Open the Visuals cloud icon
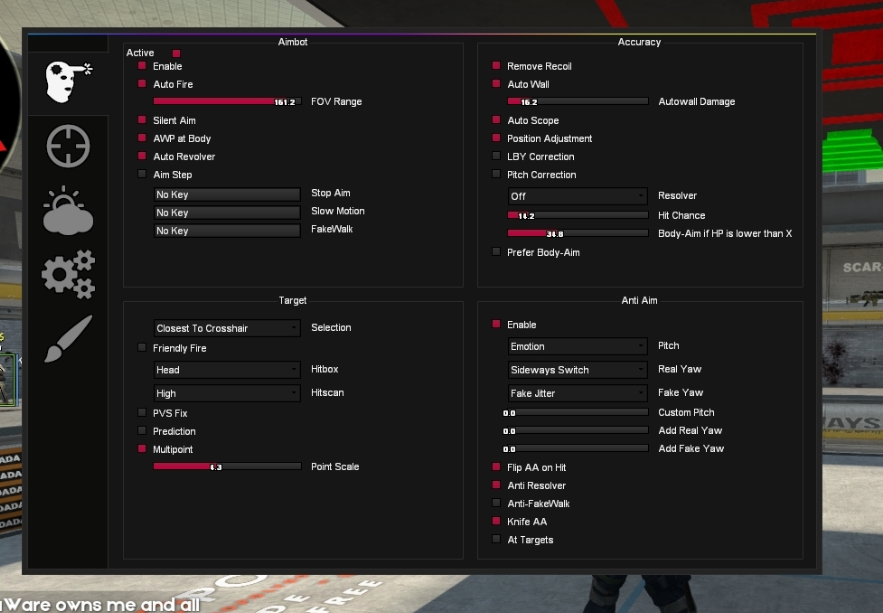The width and height of the screenshot is (883, 613). tap(67, 210)
